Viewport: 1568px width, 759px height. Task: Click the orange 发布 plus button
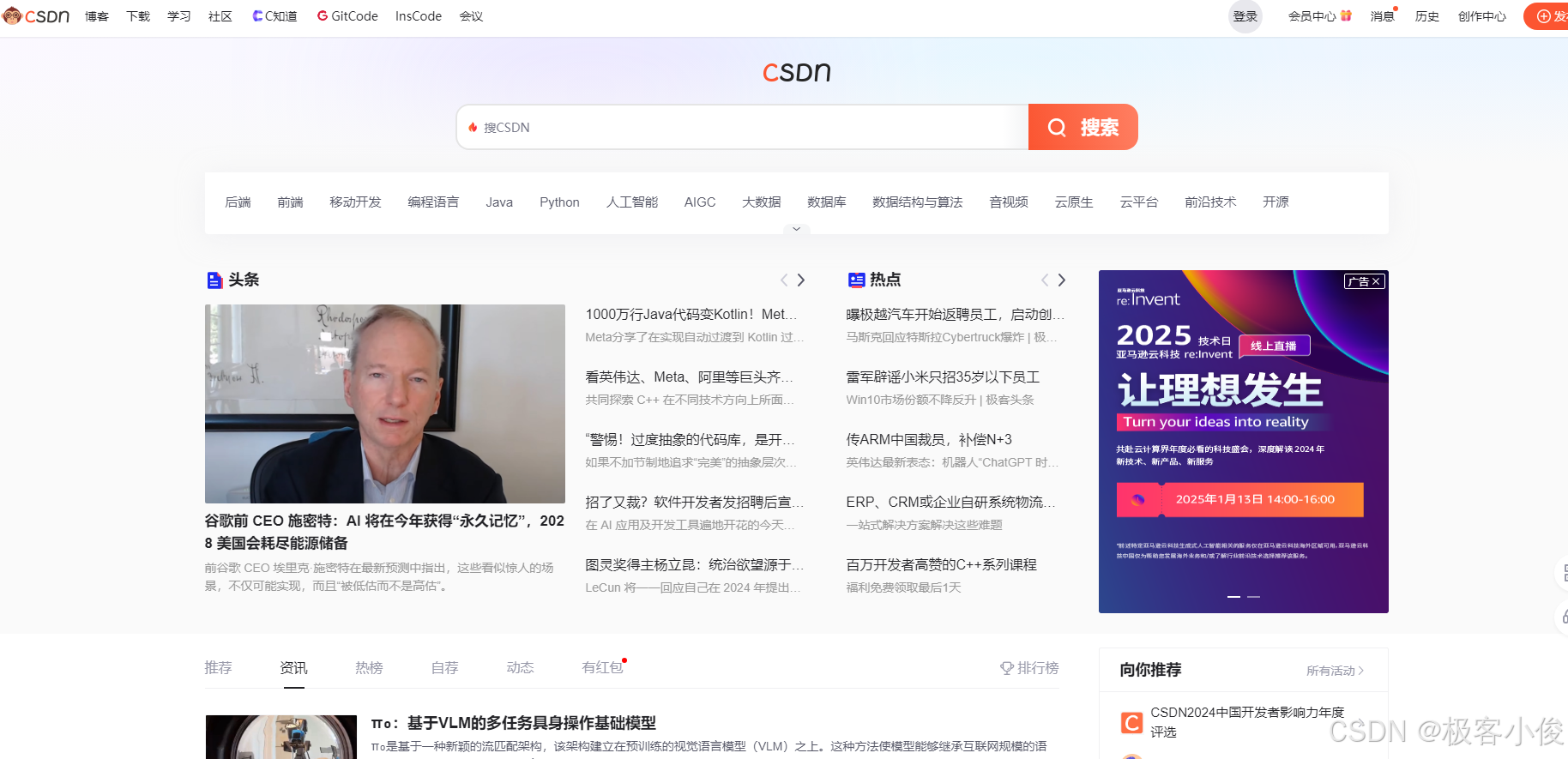coord(1547,16)
